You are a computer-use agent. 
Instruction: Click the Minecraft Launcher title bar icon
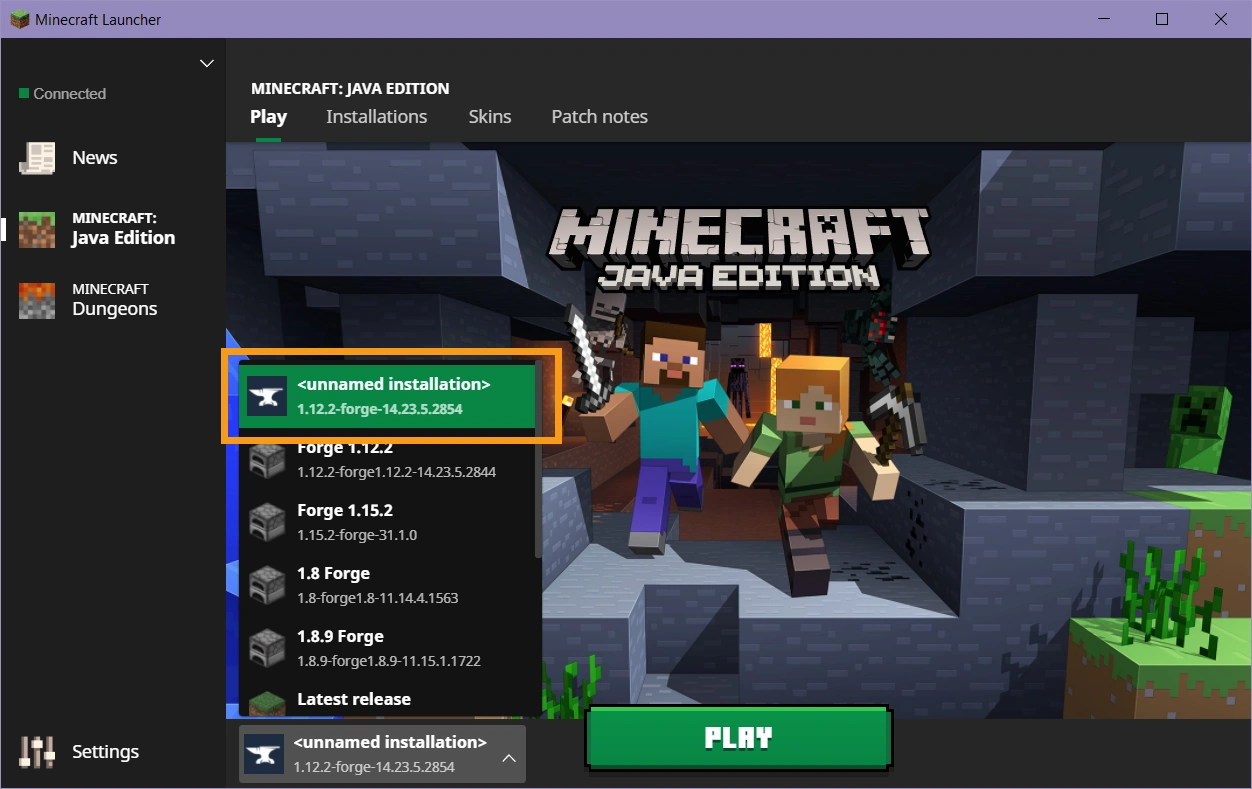click(x=19, y=19)
